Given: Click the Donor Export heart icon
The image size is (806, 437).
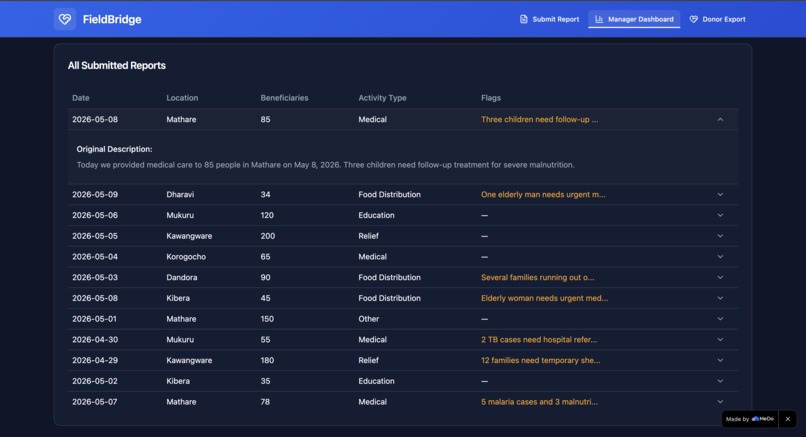Looking at the screenshot, I should pyautogui.click(x=693, y=19).
